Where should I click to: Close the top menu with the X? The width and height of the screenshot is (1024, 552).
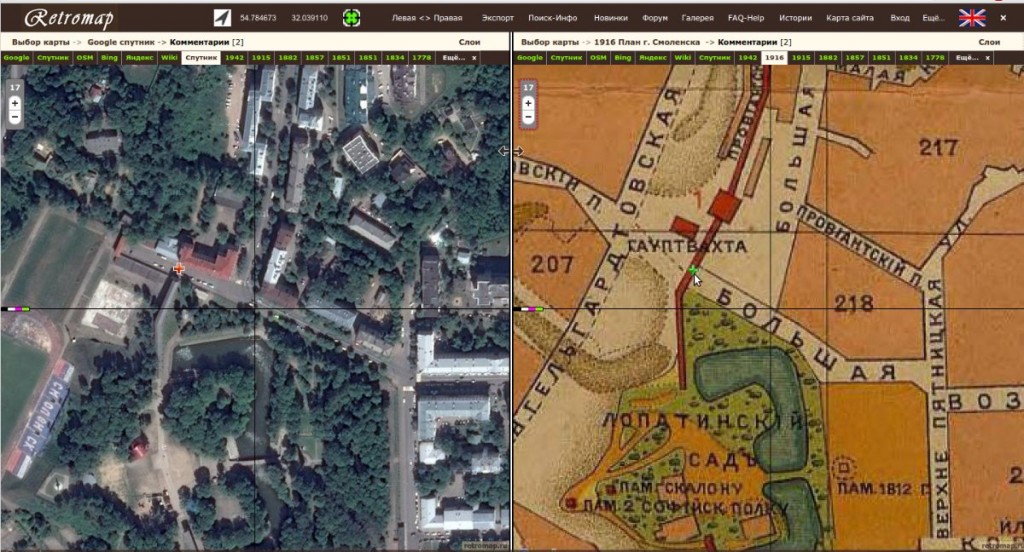pyautogui.click(x=1003, y=18)
